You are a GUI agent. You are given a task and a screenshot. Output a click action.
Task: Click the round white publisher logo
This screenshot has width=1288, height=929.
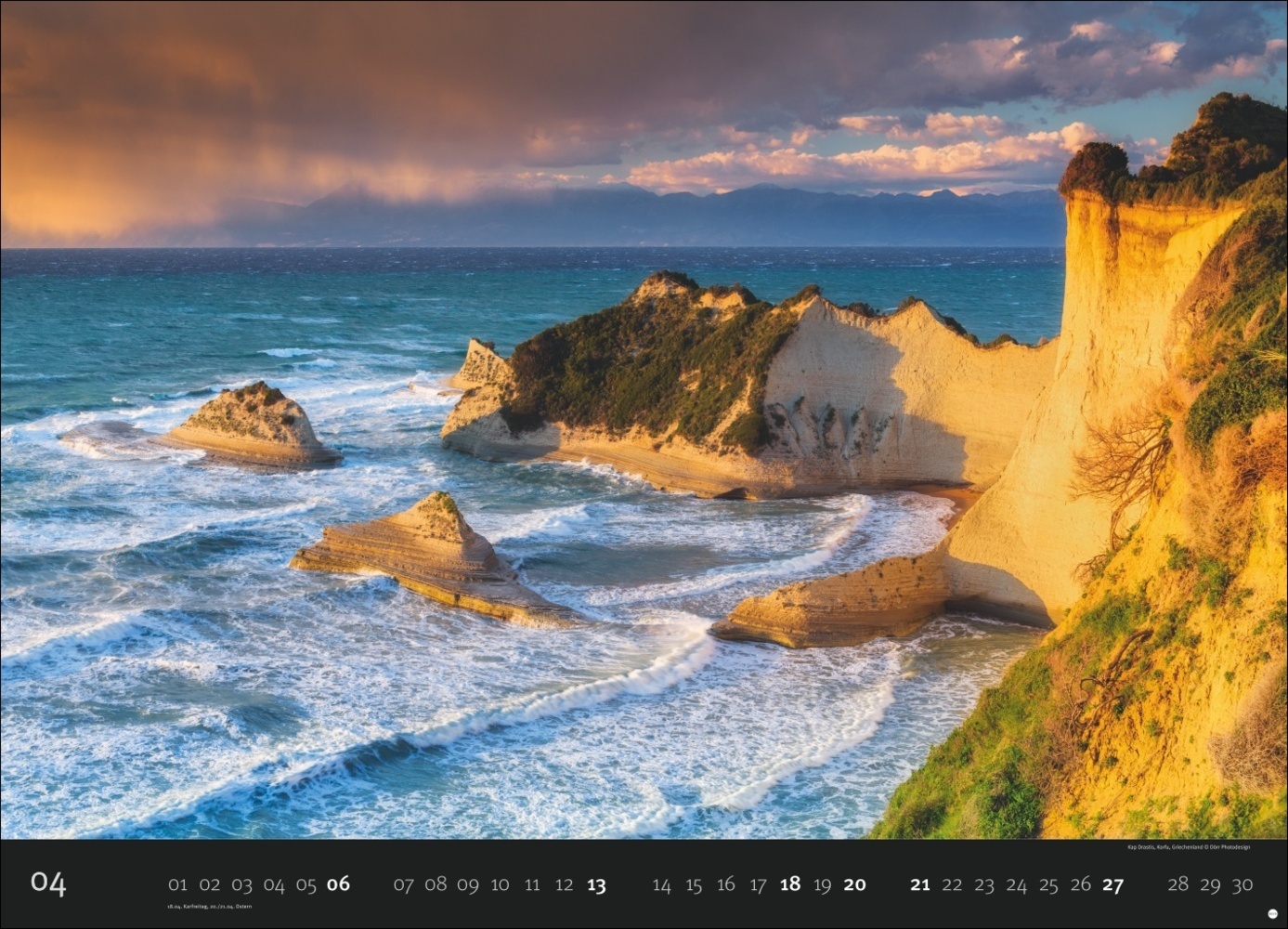click(1270, 912)
